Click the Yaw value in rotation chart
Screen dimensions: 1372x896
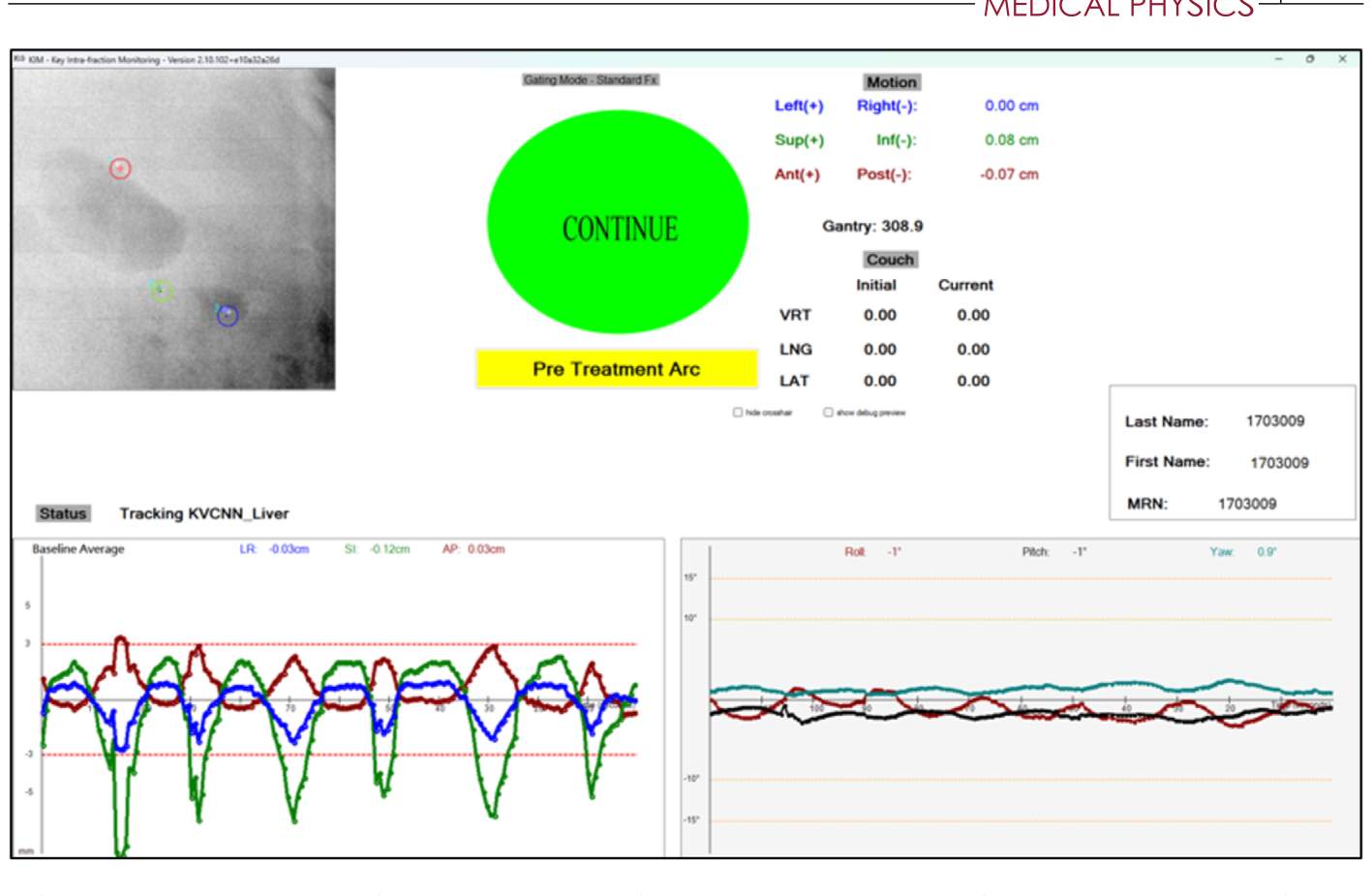tap(1266, 552)
